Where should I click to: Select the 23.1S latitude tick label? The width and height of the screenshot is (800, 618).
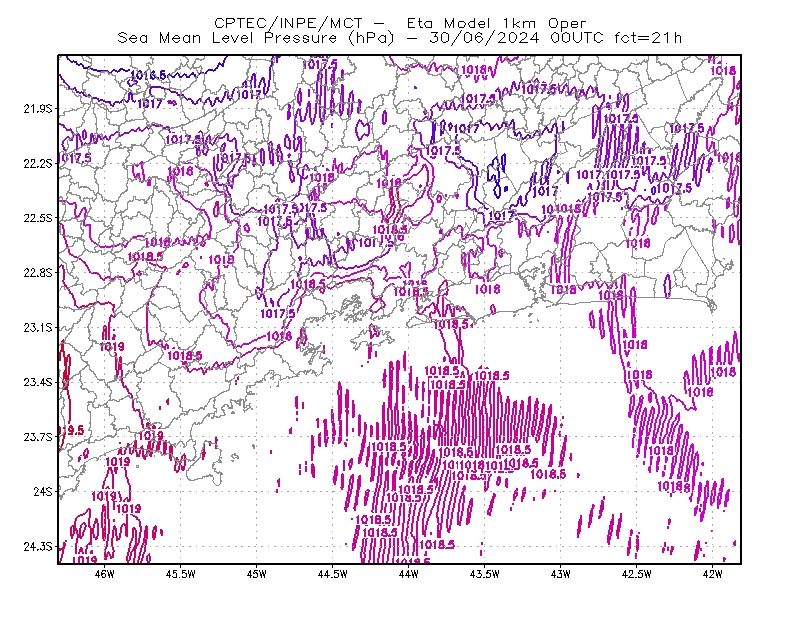[x=38, y=327]
